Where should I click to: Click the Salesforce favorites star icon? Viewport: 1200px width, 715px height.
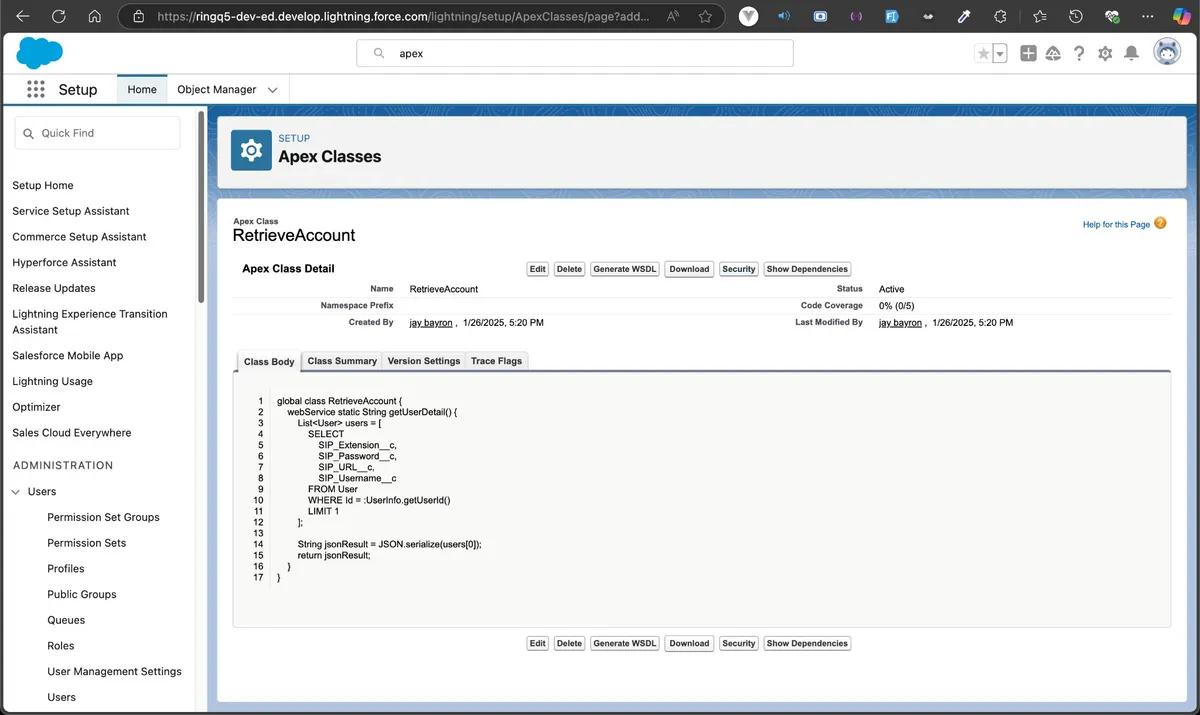[983, 54]
